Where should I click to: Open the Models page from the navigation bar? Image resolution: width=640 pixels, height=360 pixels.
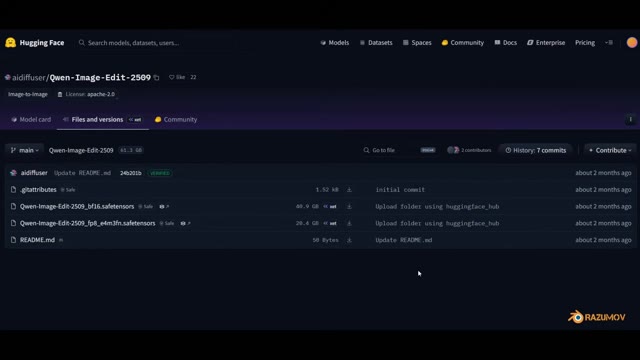coord(335,42)
